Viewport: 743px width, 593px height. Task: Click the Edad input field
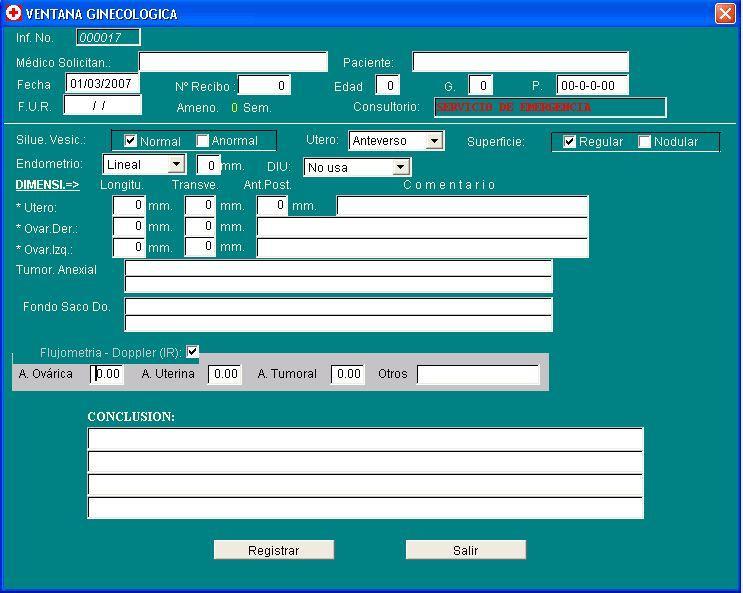[388, 85]
